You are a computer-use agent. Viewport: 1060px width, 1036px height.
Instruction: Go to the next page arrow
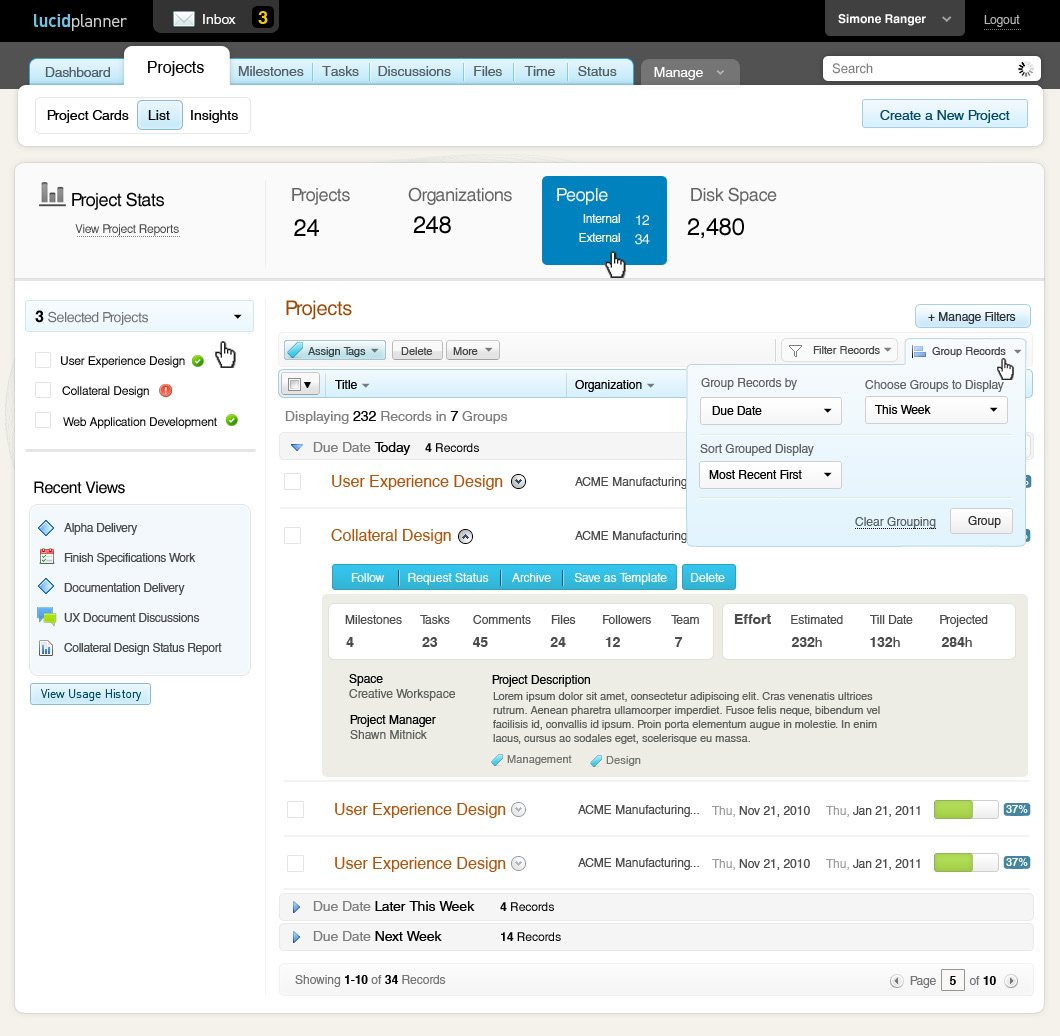tap(1011, 981)
